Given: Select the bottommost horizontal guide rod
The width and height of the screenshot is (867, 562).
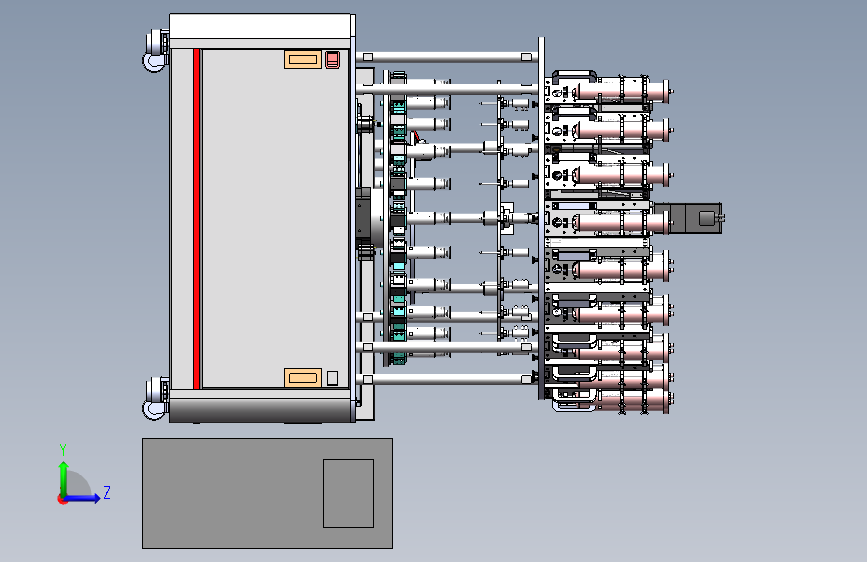Looking at the screenshot, I should point(447,379).
